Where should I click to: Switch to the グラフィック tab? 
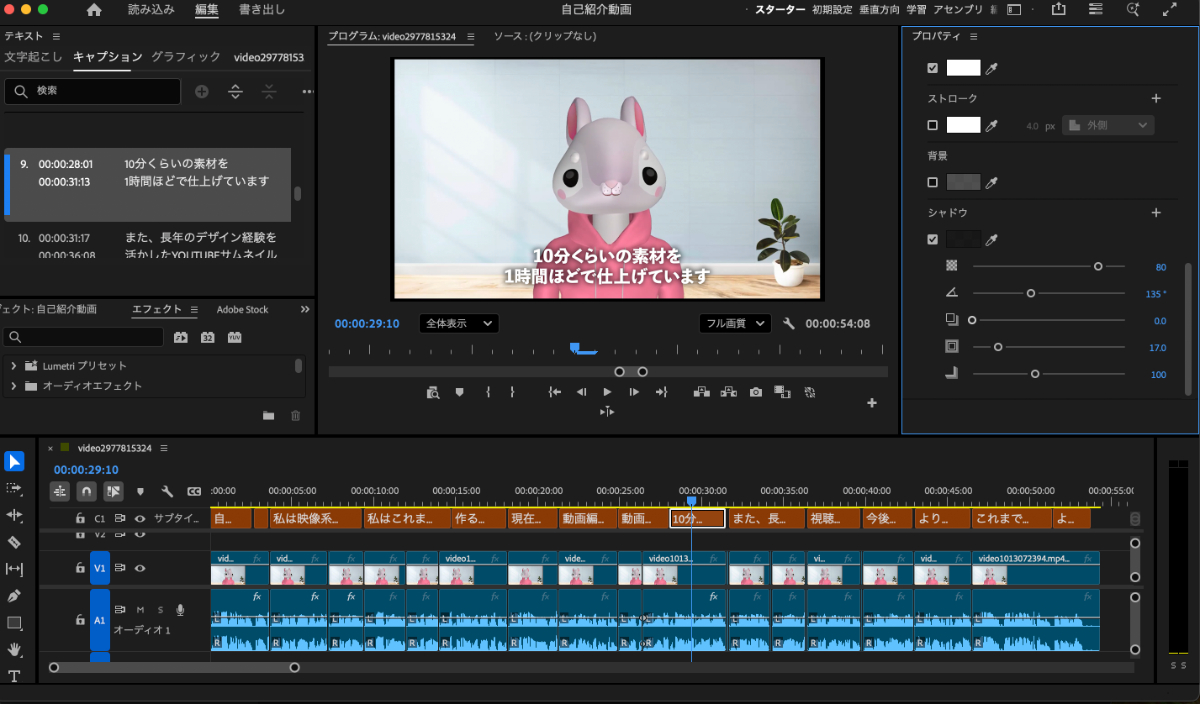pyautogui.click(x=185, y=57)
